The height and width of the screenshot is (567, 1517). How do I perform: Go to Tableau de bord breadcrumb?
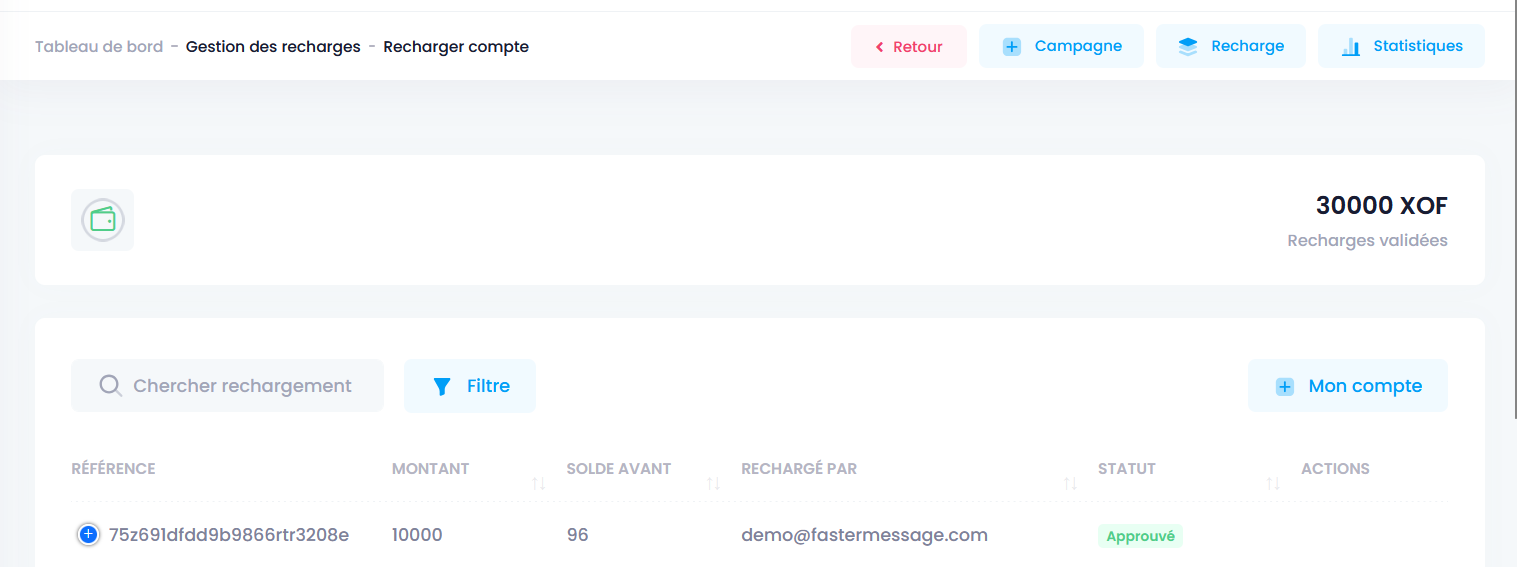(x=99, y=47)
